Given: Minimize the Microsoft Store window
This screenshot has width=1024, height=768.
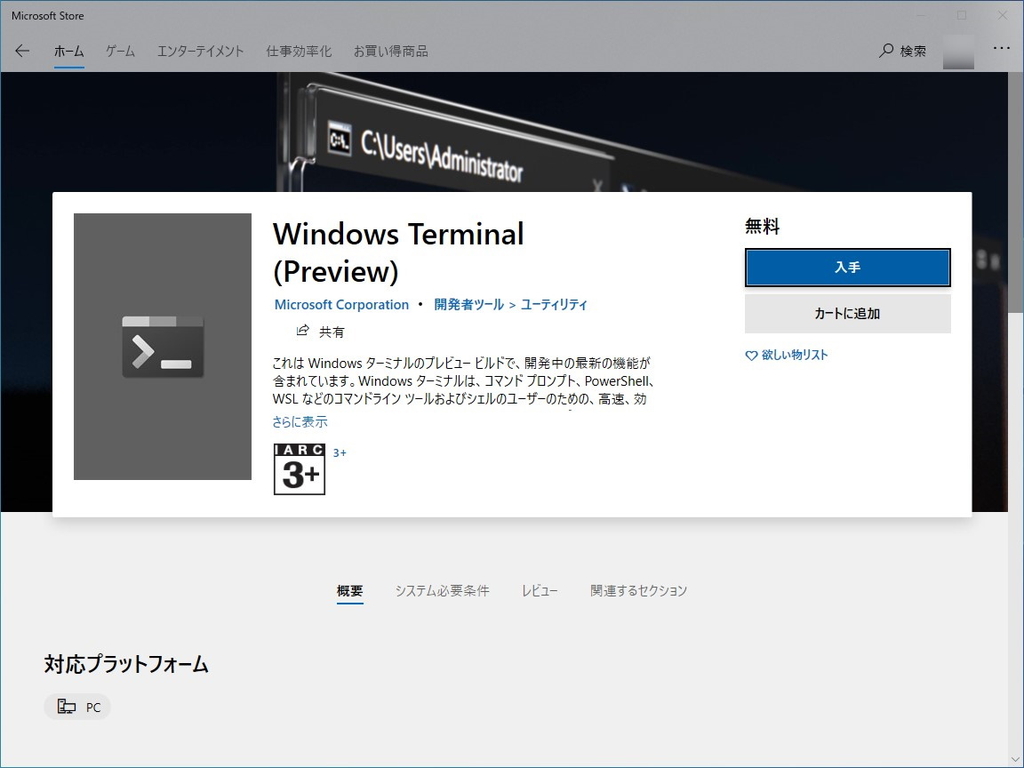Looking at the screenshot, I should pos(921,15).
